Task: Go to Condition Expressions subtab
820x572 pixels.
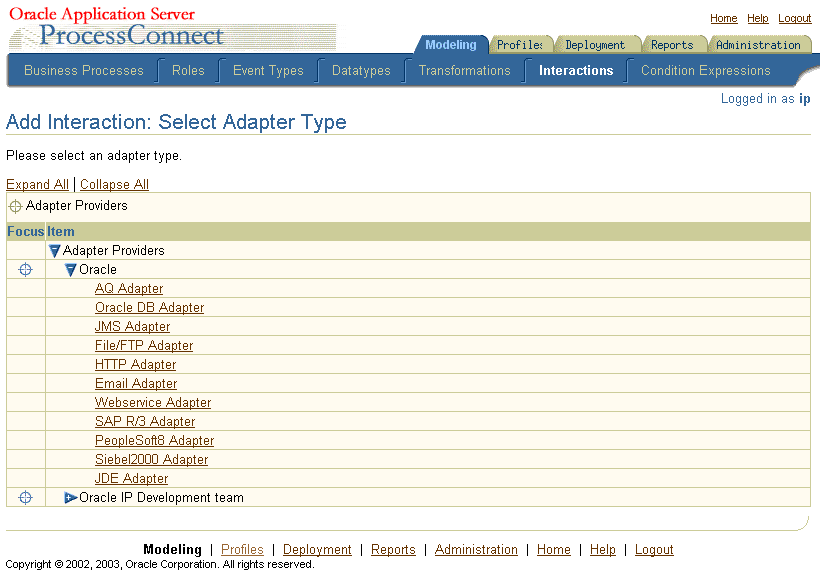Action: coord(706,71)
